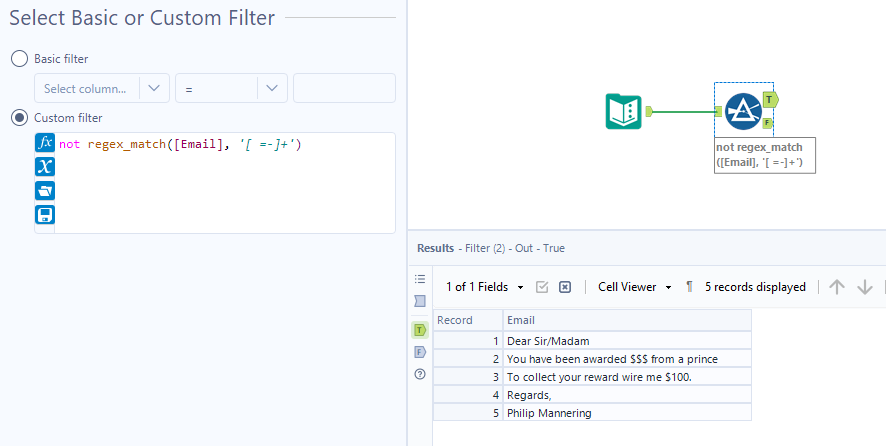This screenshot has width=886, height=446.
Task: Click the 'Dear Sir/Madam' cell
Action: click(x=626, y=340)
